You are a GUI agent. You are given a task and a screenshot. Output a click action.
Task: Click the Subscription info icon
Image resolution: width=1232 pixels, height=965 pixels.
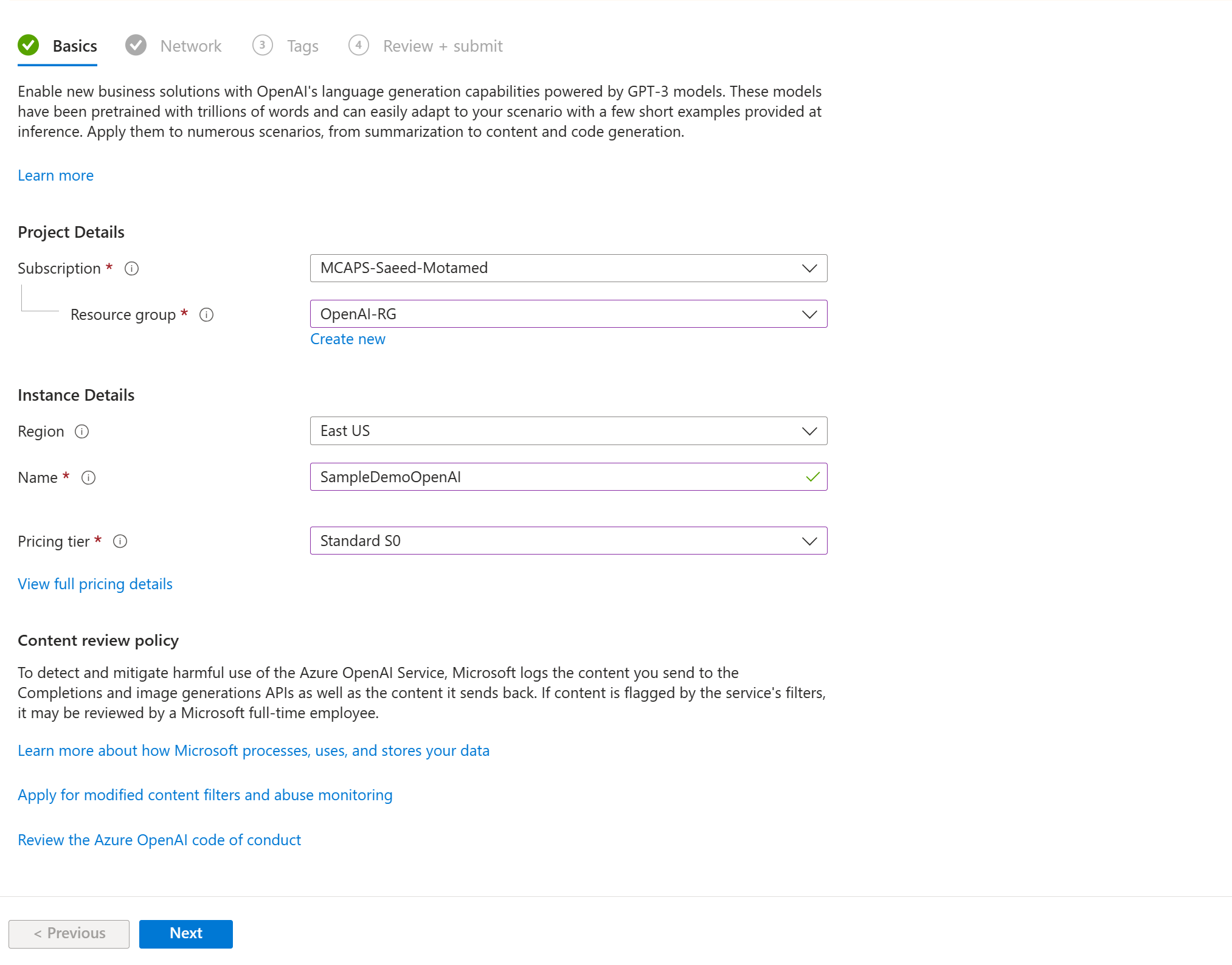point(131,268)
